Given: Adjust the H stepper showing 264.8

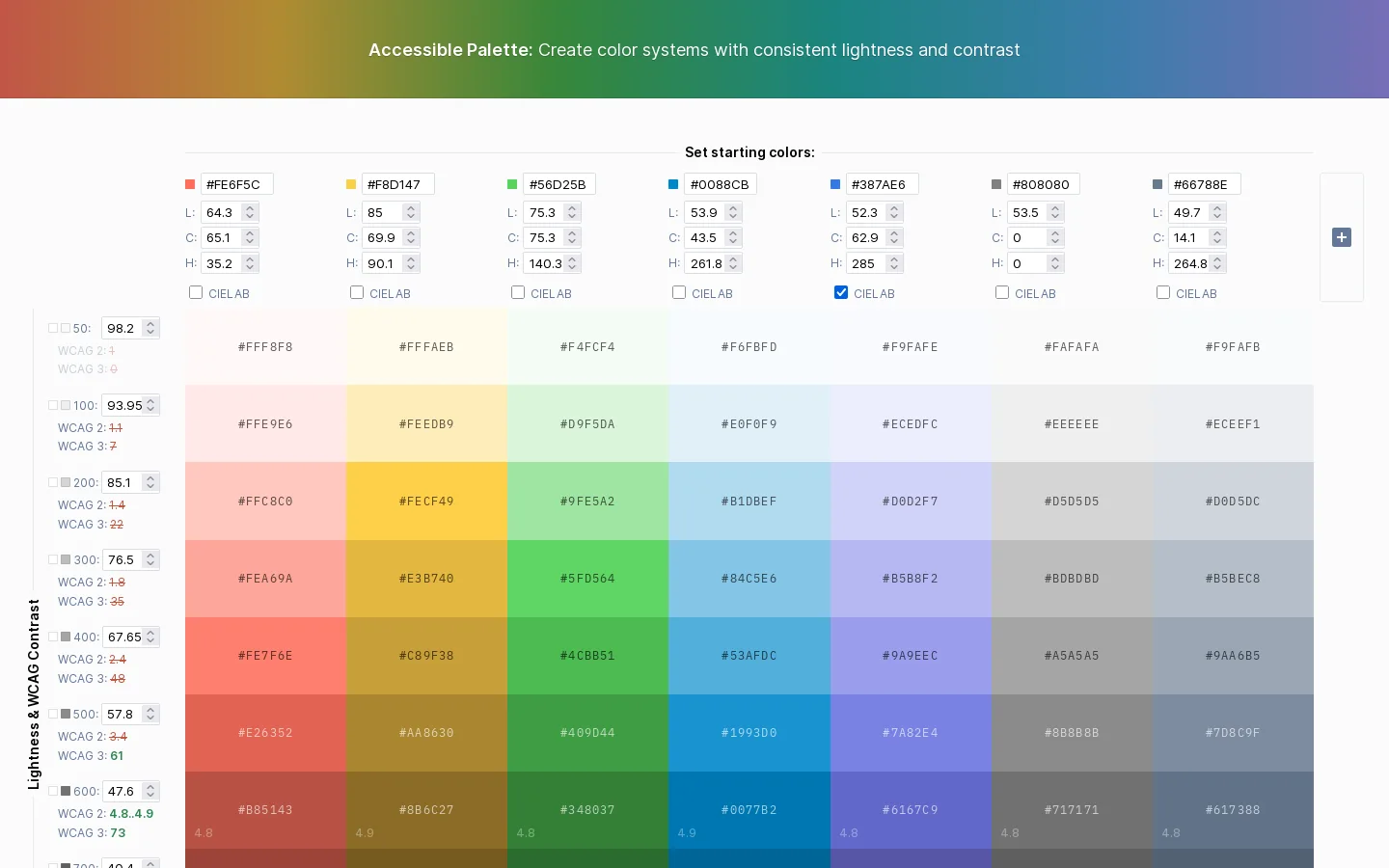Looking at the screenshot, I should (1217, 263).
